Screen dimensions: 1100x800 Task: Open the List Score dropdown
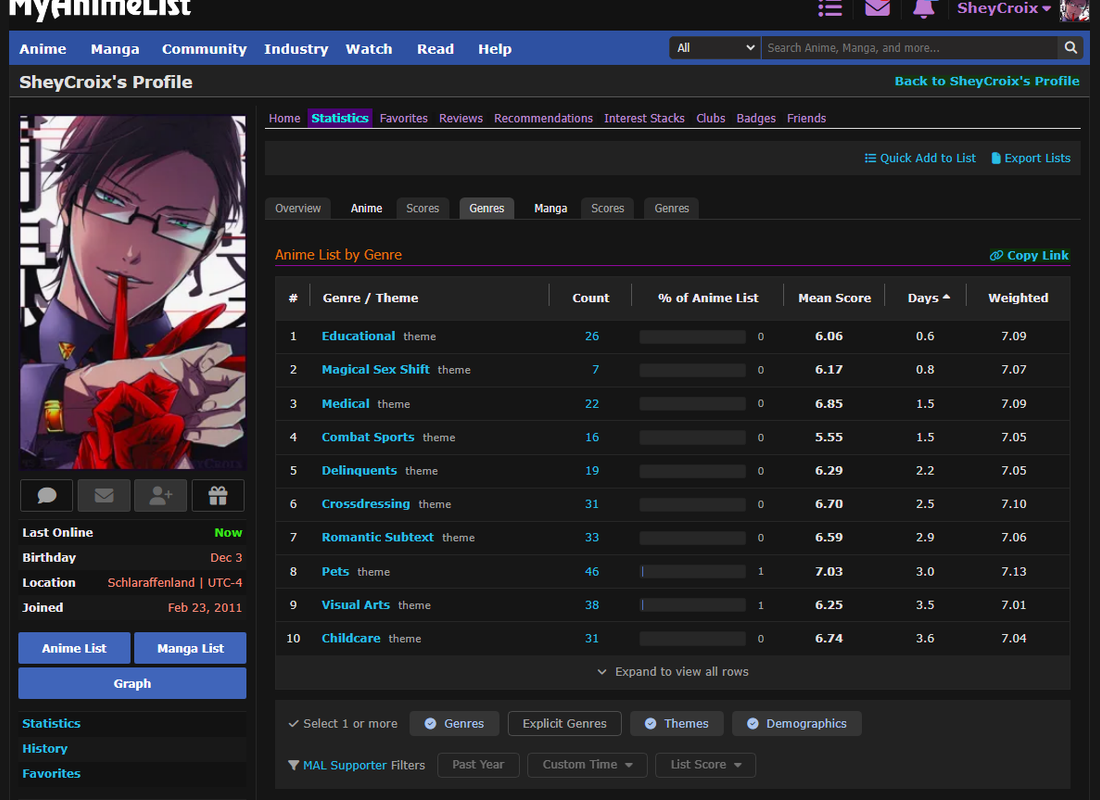pos(705,765)
